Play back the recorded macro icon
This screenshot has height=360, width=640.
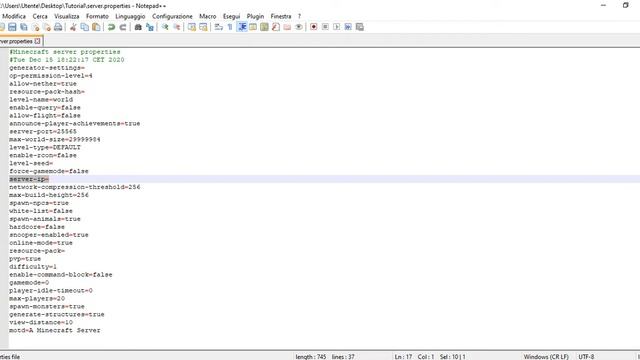pos(336,27)
